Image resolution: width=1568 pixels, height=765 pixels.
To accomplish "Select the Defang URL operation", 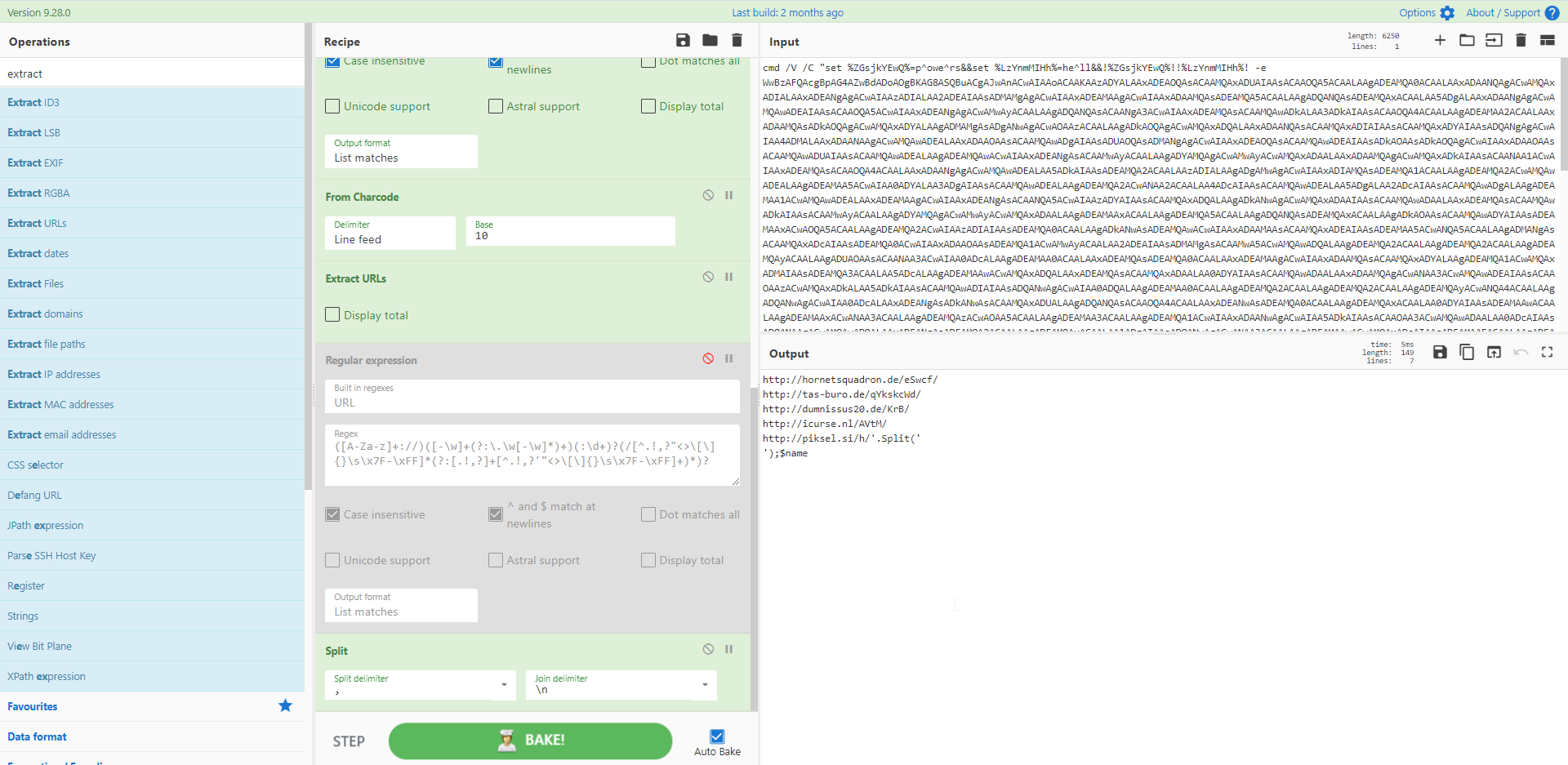I will (152, 495).
